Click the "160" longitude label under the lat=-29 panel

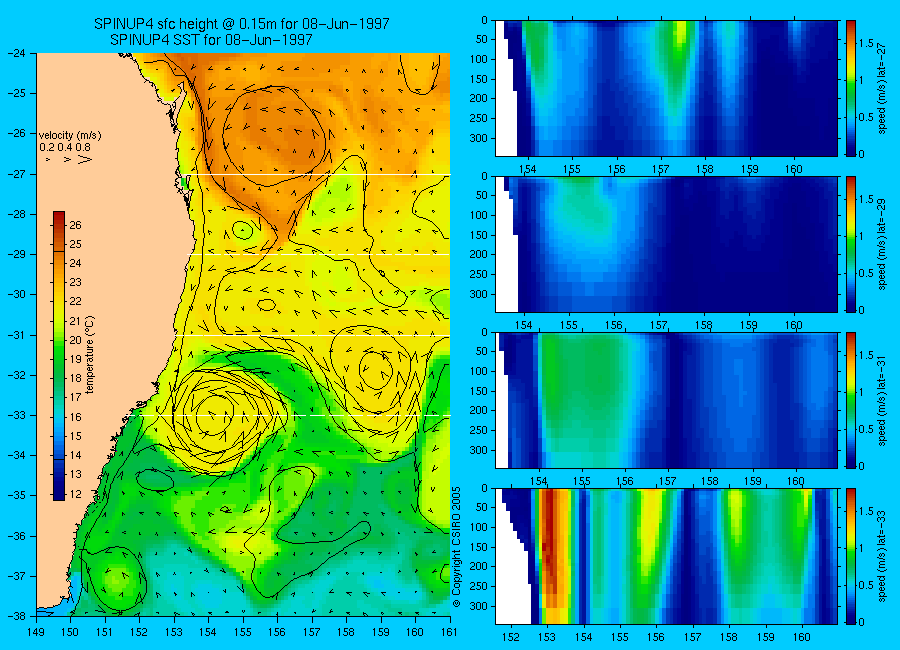click(x=794, y=325)
